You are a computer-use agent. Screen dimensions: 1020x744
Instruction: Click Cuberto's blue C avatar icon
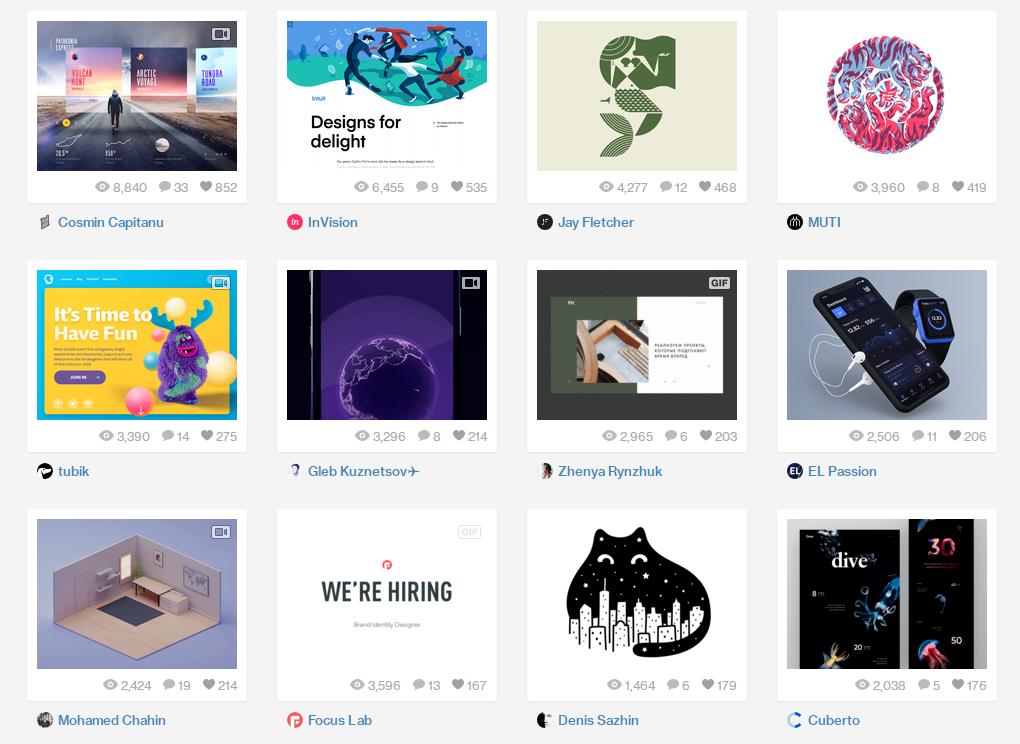pos(794,720)
